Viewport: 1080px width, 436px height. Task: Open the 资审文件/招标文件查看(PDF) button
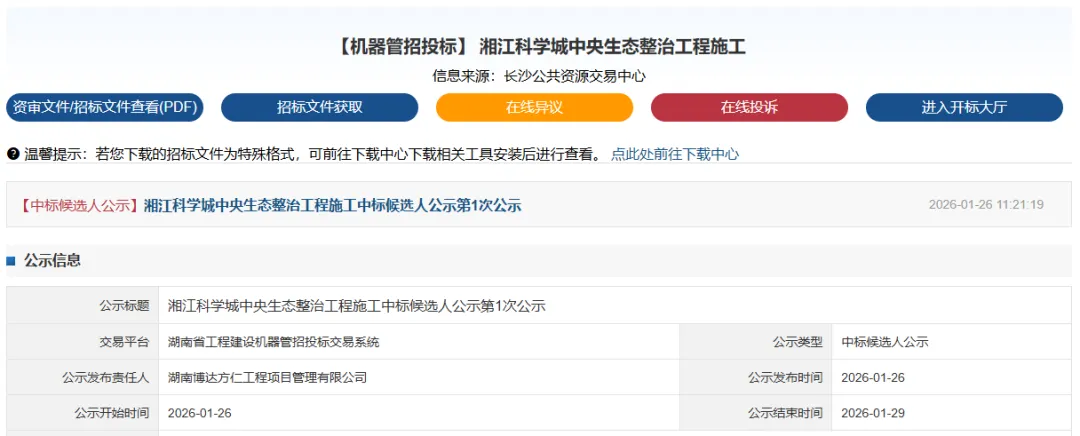[105, 107]
